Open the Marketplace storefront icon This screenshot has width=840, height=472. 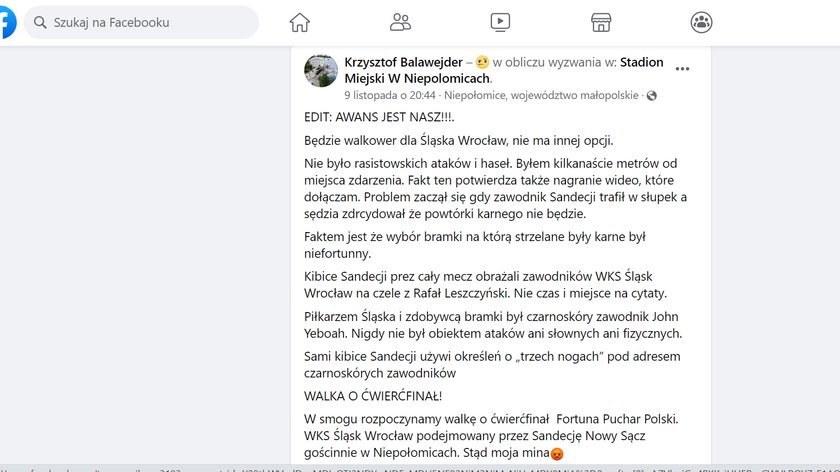[601, 22]
